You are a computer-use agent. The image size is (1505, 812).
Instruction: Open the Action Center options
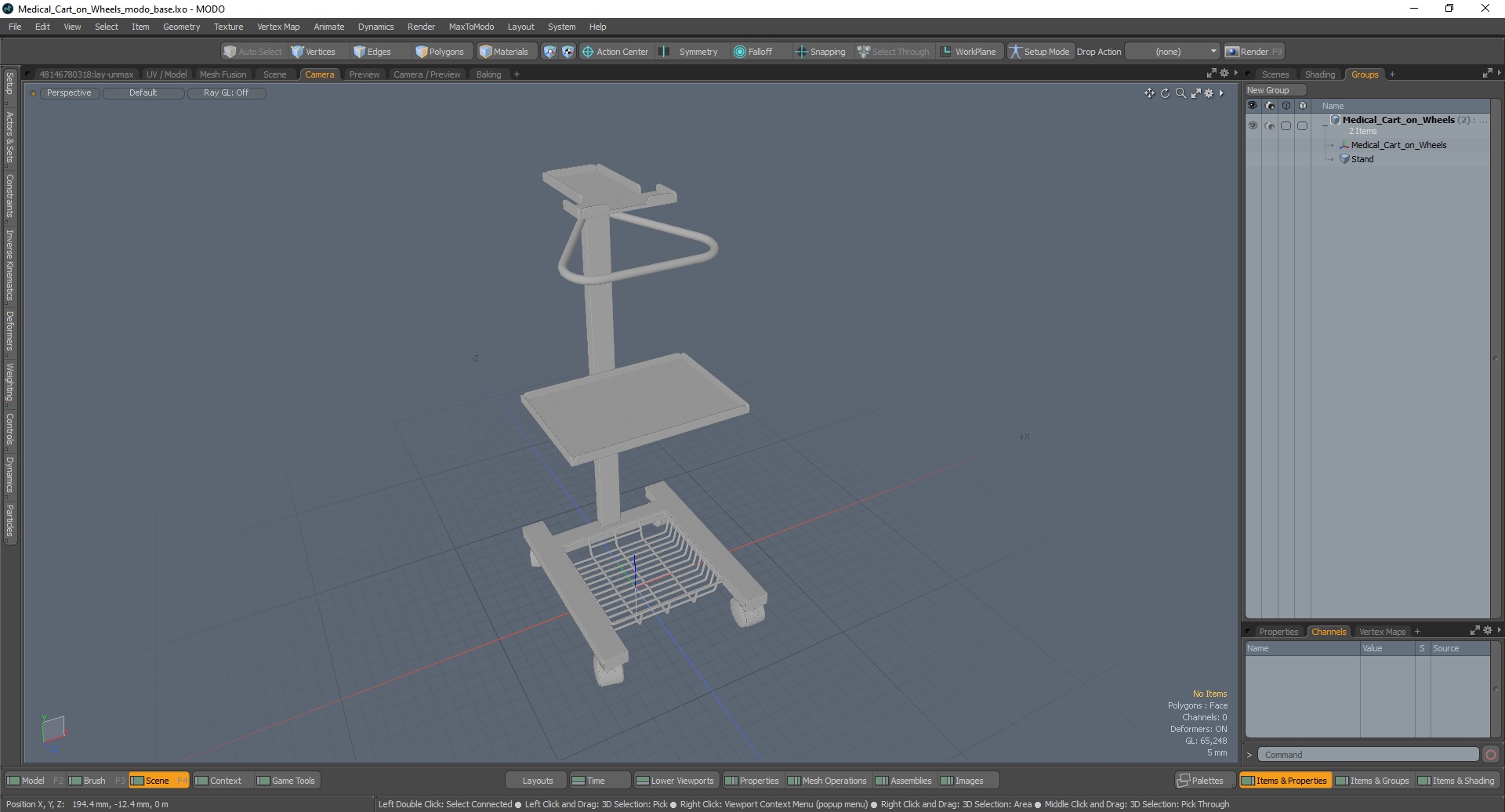tap(615, 52)
